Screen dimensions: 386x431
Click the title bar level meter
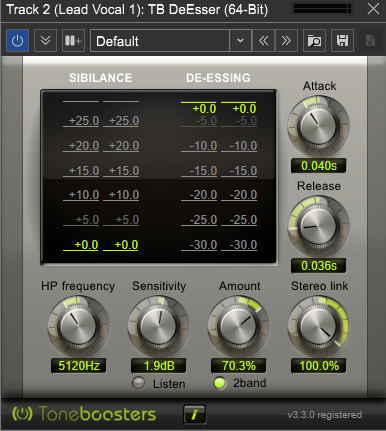click(323, 9)
